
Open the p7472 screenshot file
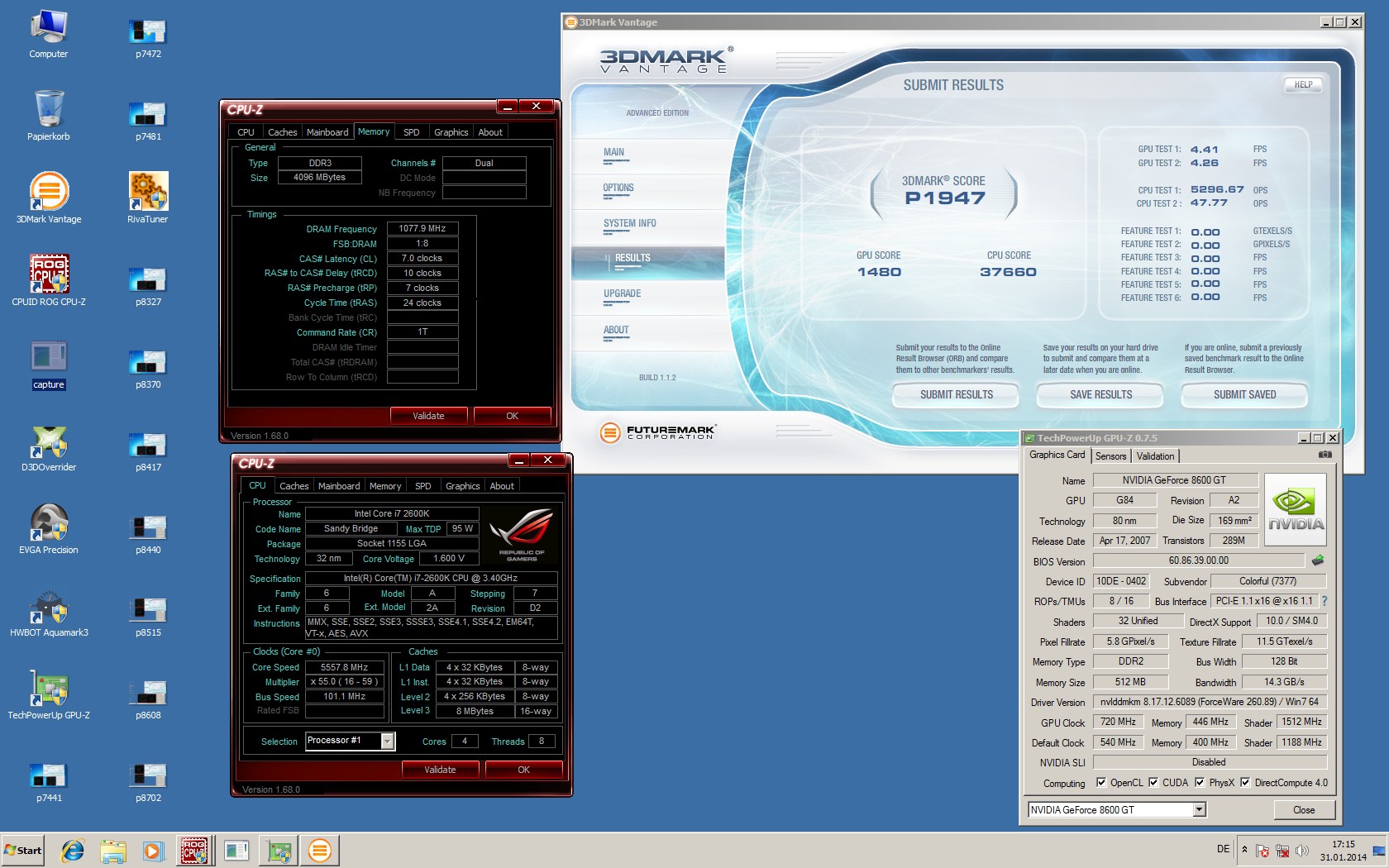tap(149, 38)
